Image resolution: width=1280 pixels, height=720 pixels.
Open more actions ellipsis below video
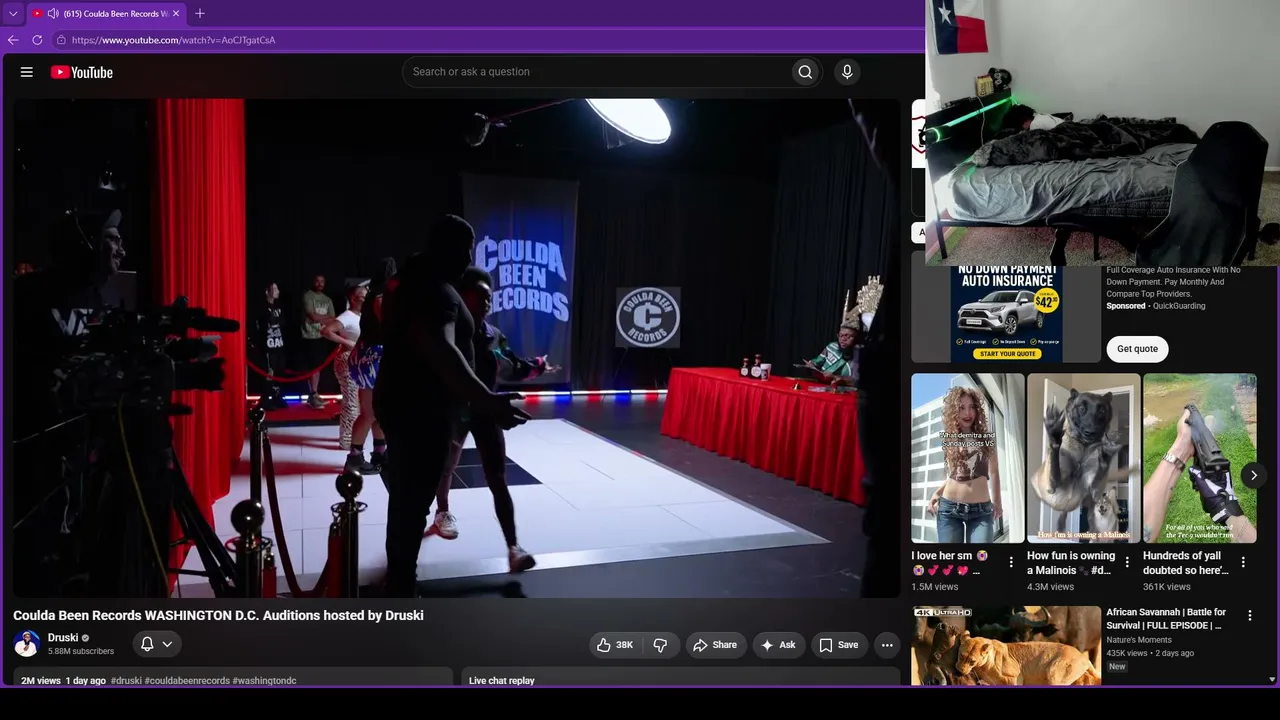887,645
